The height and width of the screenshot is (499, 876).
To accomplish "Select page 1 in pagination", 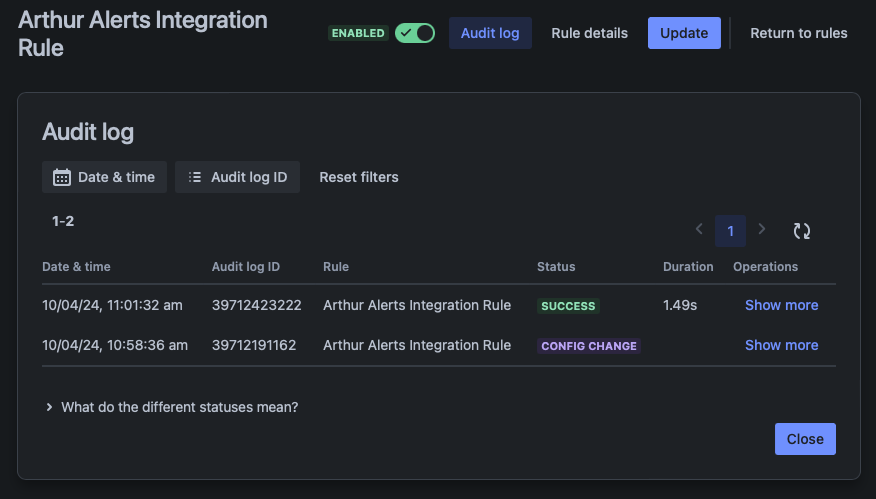I will (730, 231).
